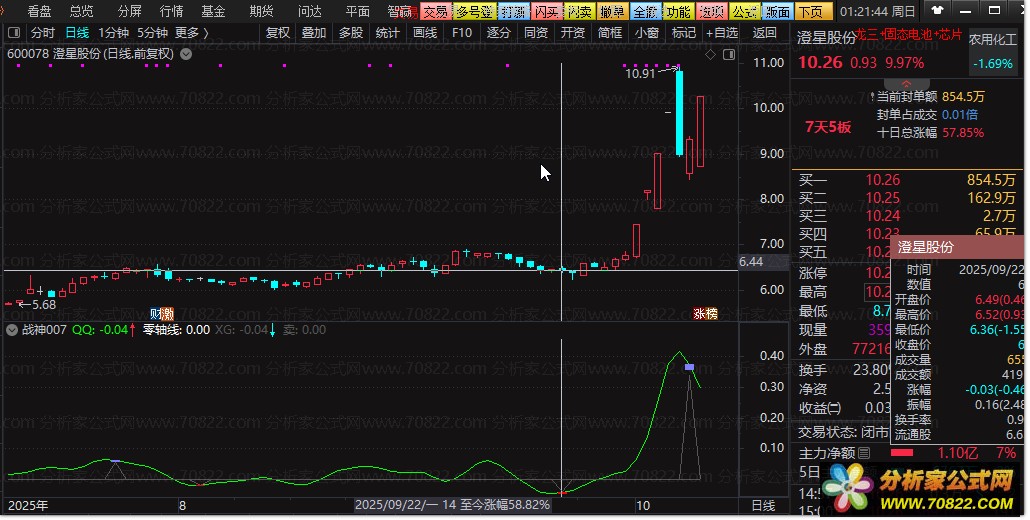Click the 买一 price 10.26 row
This screenshot has width=1030, height=520.
click(907, 180)
